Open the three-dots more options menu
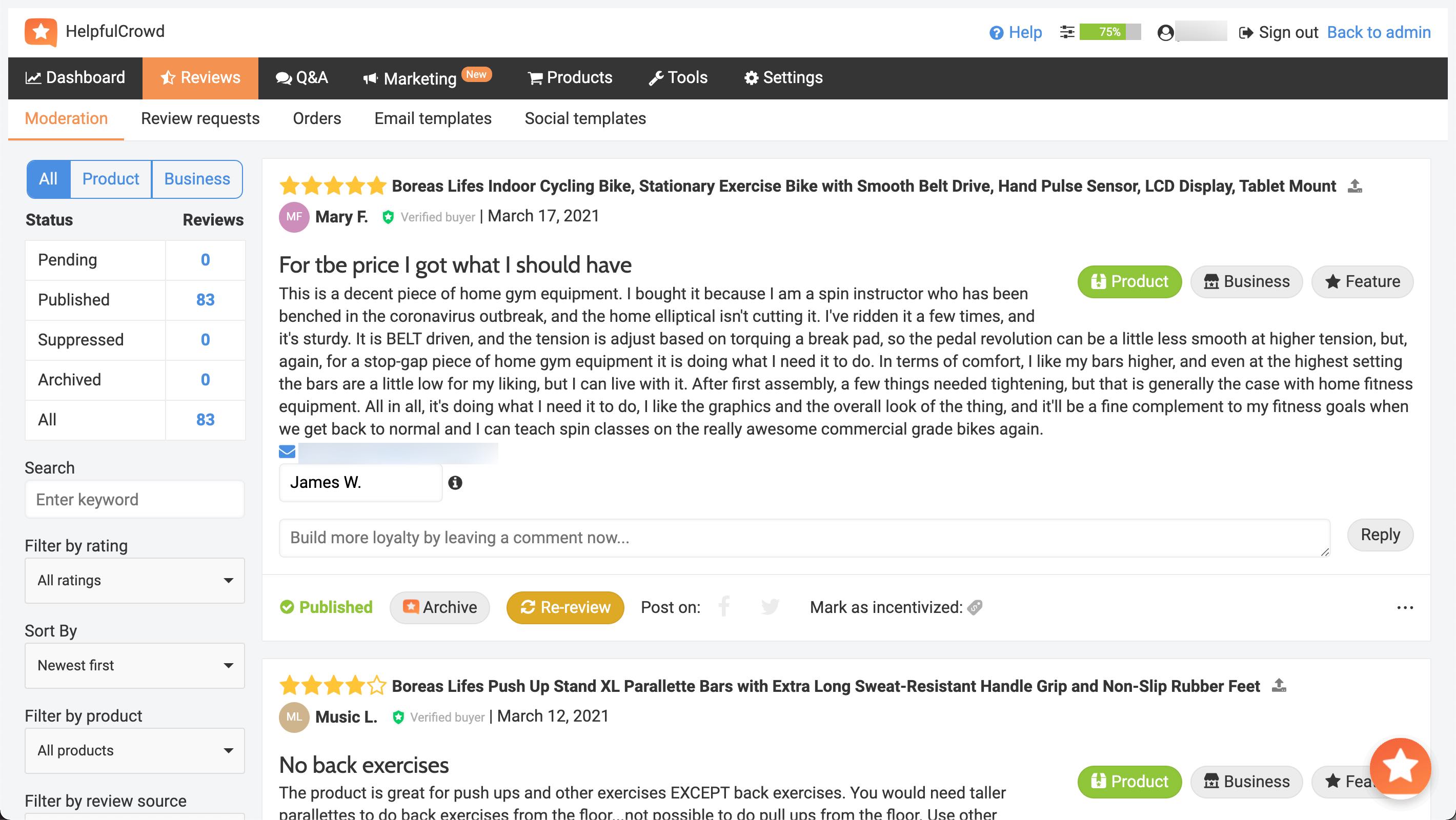Viewport: 1456px width, 820px height. pyautogui.click(x=1405, y=607)
